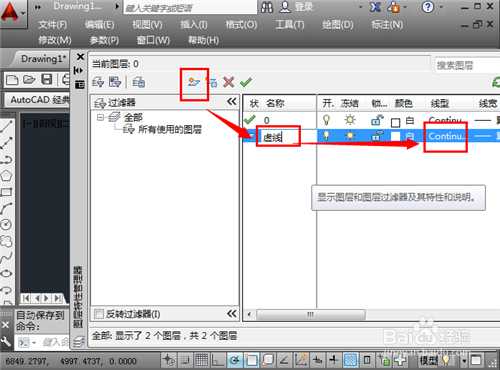Screen dimensions: 500x370
Task: Open new property filter icon
Action: pyautogui.click(x=98, y=82)
